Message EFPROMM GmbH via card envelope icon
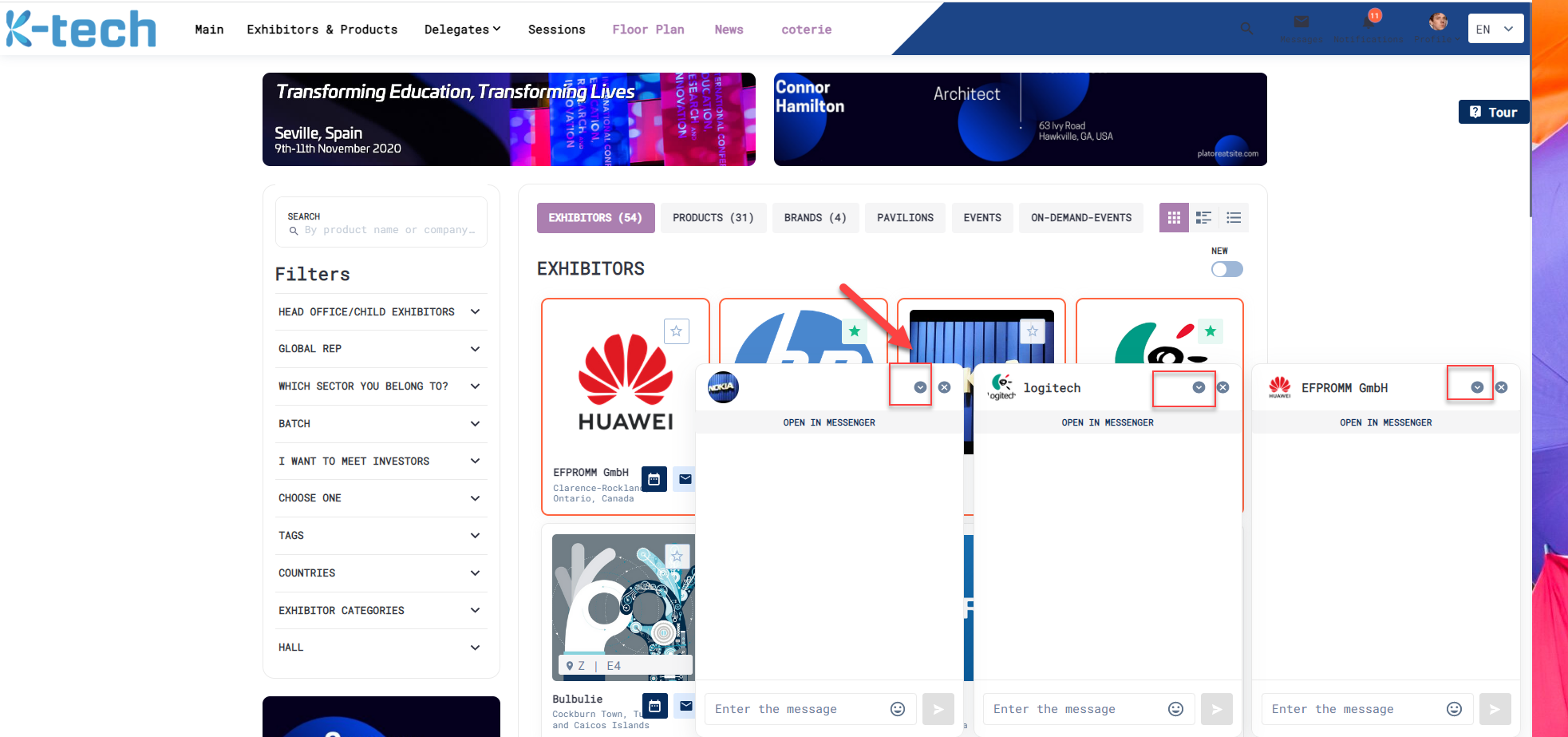This screenshot has width=1568, height=737. (x=685, y=479)
